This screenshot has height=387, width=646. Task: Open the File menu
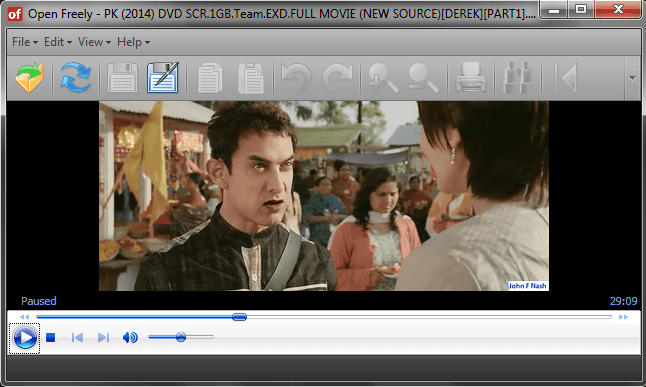point(25,42)
